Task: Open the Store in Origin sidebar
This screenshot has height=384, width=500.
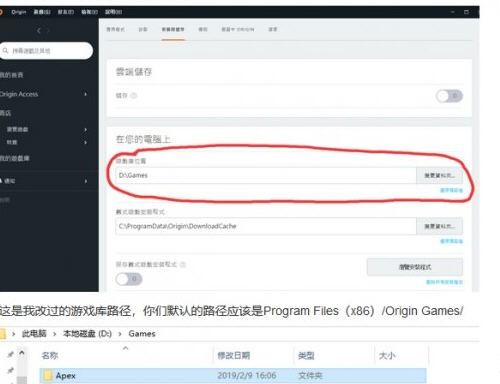Action: (5, 113)
